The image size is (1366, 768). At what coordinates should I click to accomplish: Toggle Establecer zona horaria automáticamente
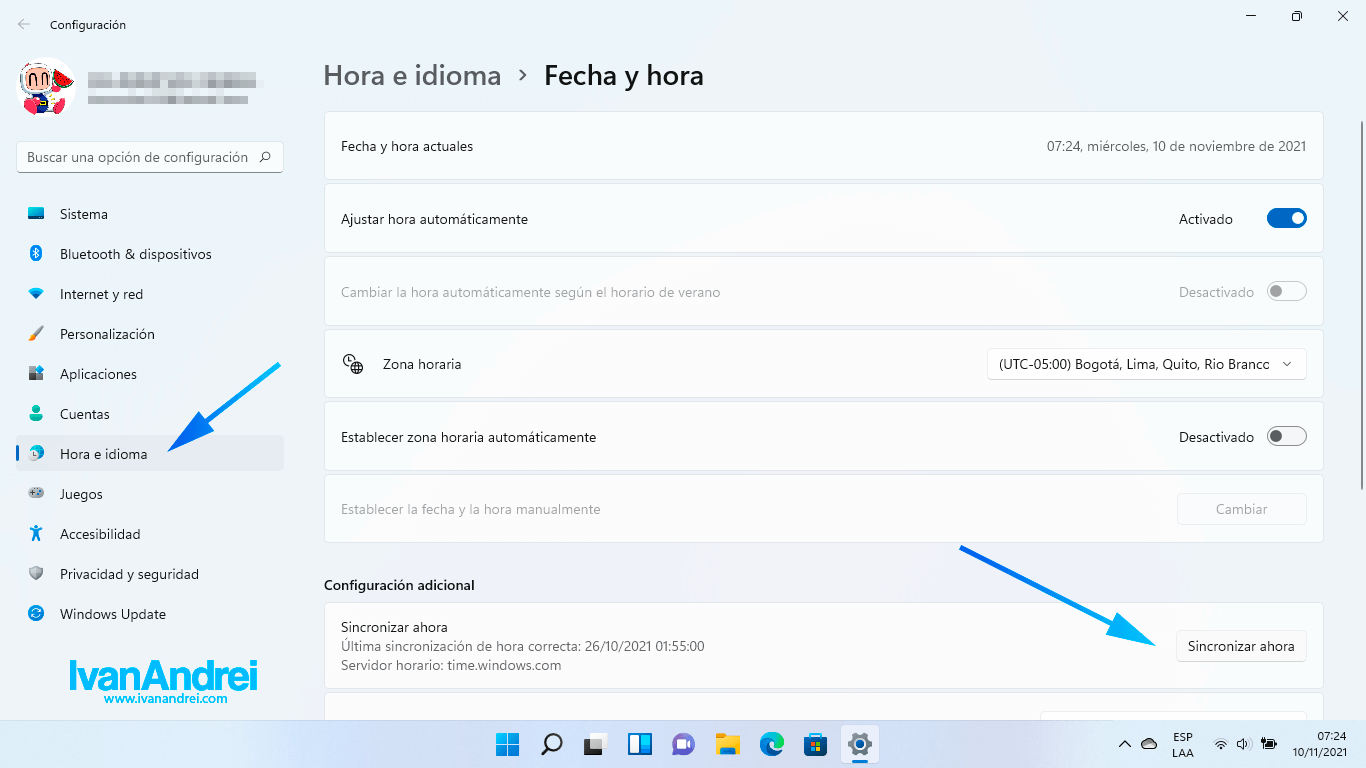coord(1287,436)
